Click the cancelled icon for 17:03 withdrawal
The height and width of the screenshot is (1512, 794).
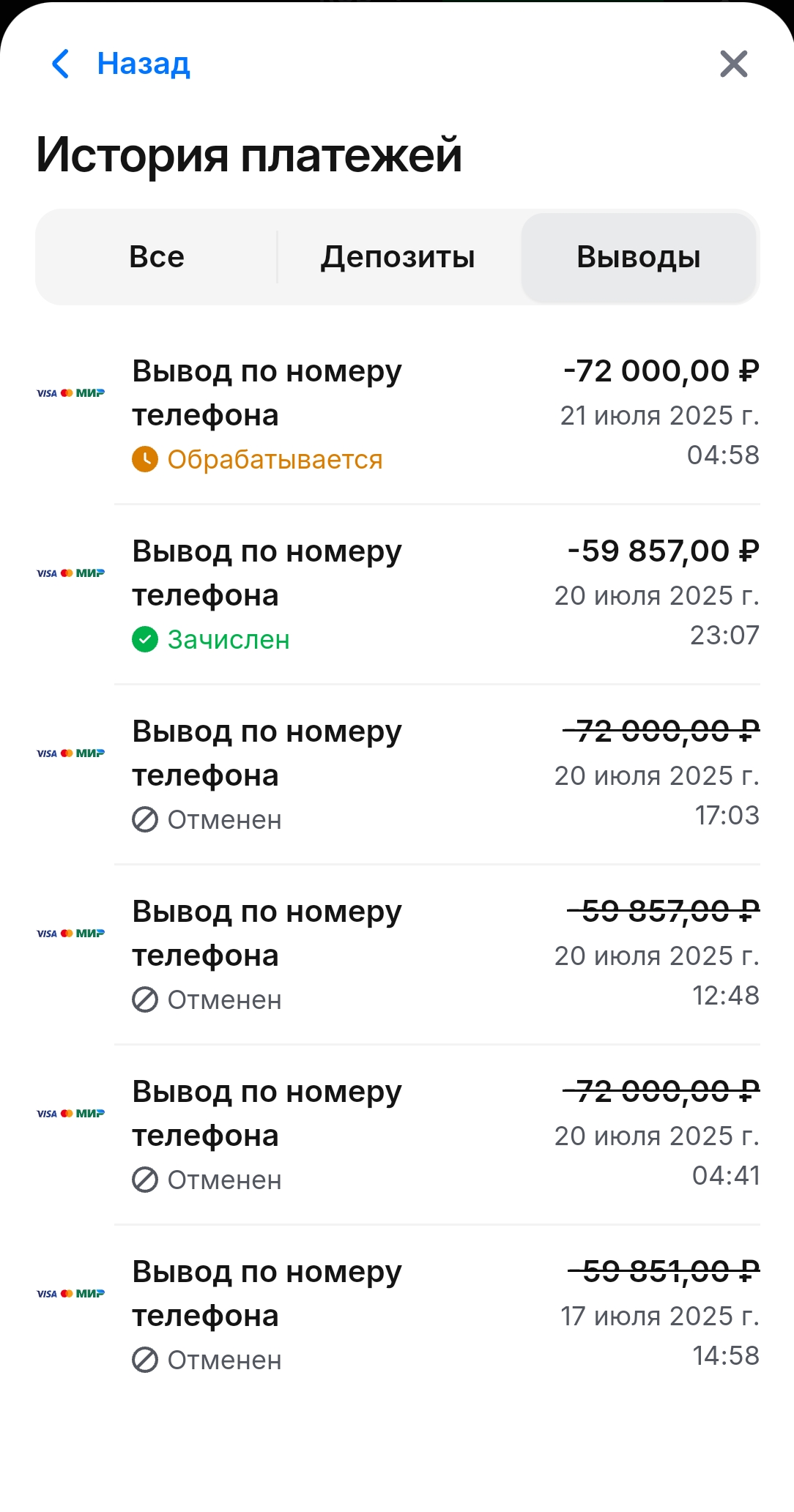145,819
